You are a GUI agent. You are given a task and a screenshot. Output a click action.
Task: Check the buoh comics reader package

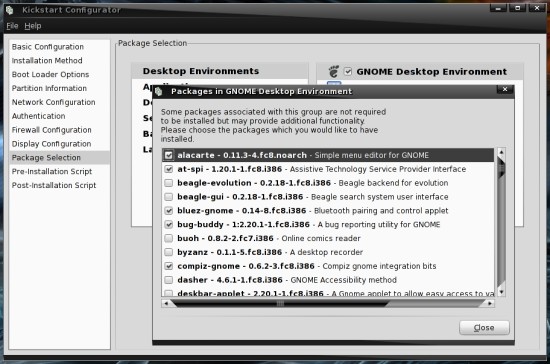(x=169, y=238)
